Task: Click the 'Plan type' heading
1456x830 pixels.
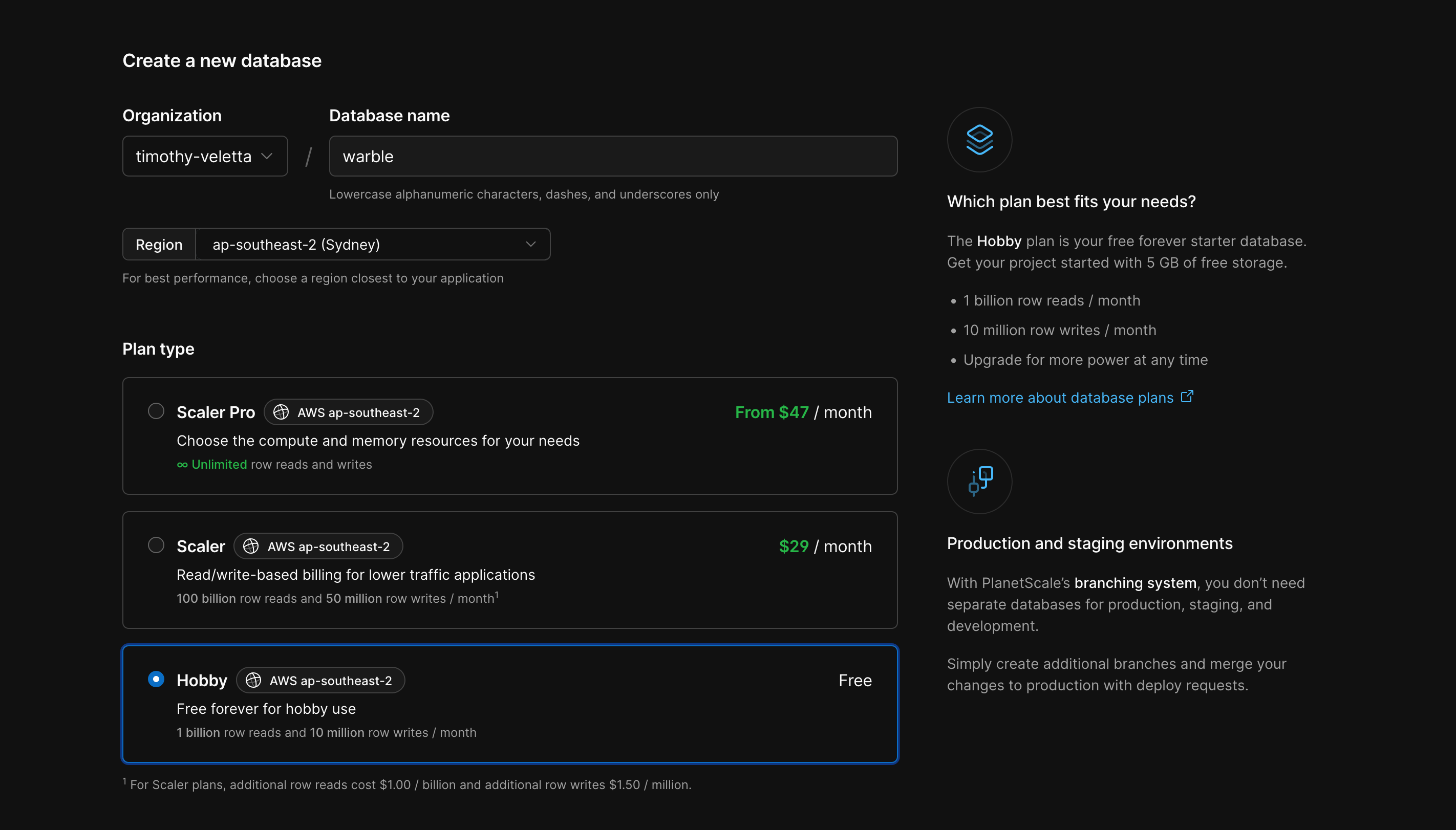Action: point(159,349)
